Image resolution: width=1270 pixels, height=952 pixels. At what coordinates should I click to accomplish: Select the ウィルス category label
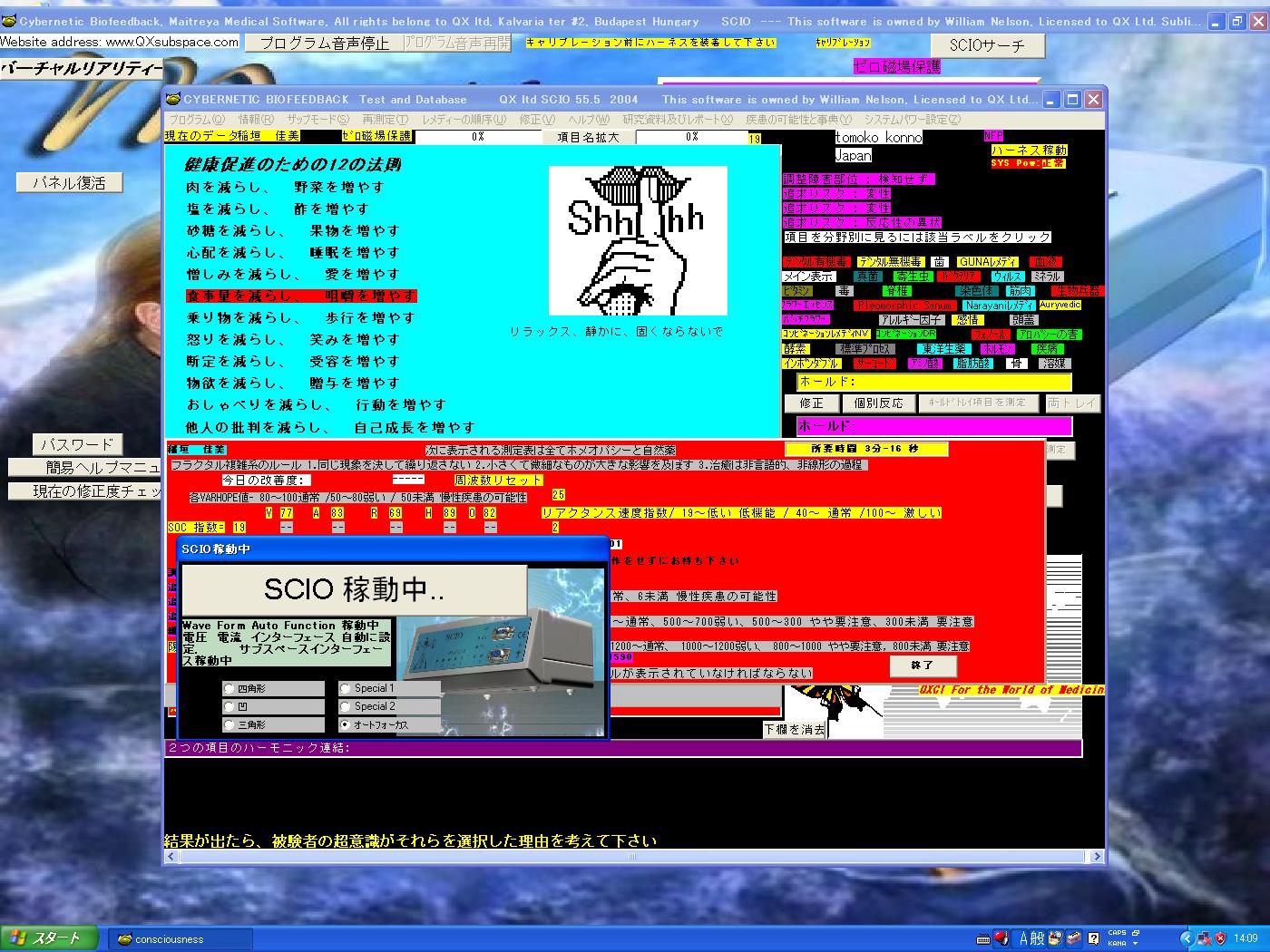click(x=1007, y=277)
